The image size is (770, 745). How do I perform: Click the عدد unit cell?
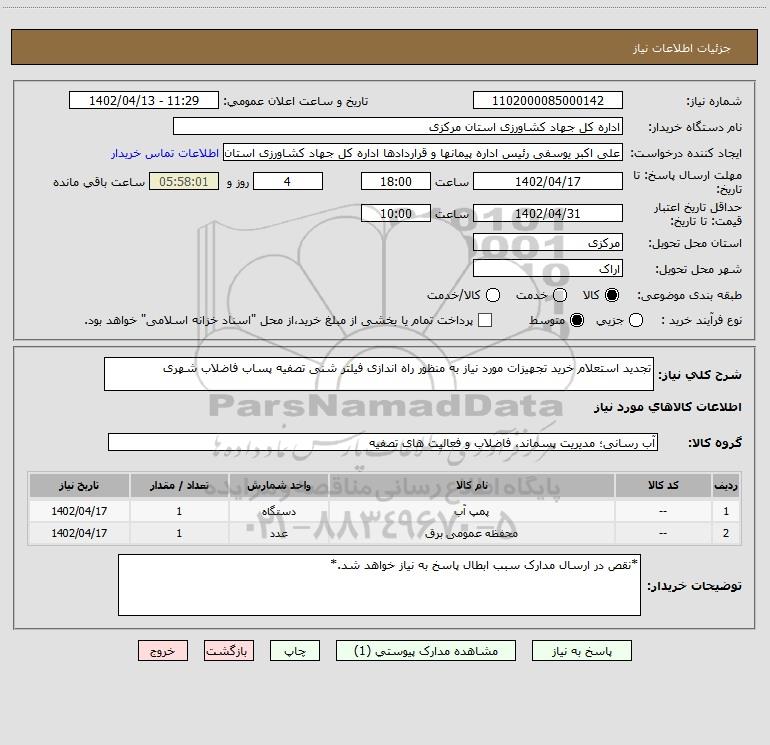(278, 533)
